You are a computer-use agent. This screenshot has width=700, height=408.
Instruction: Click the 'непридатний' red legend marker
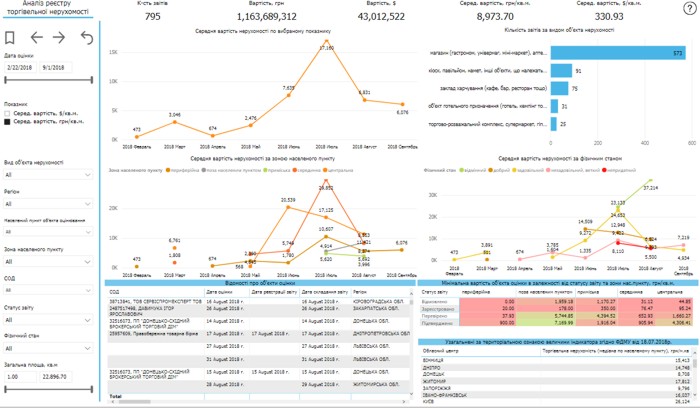[x=604, y=170]
